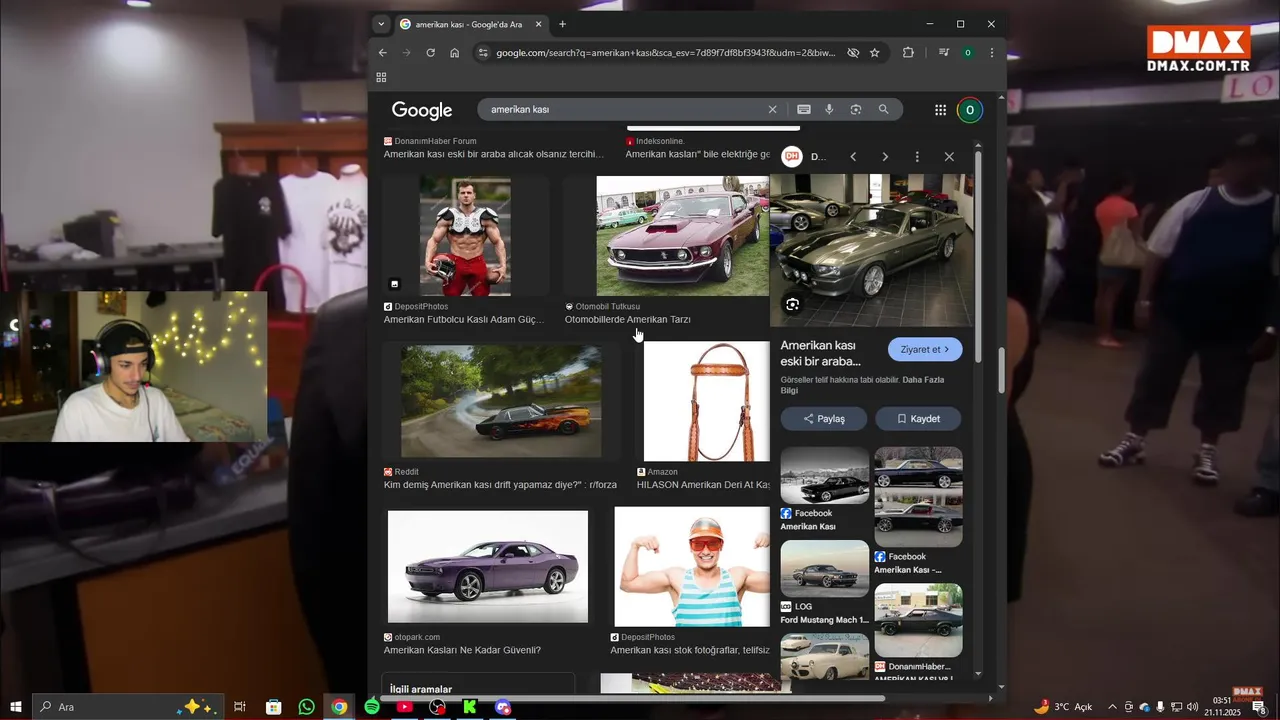Open the on-screen keyboard input tool
Viewport: 1280px width, 720px height.
point(804,110)
